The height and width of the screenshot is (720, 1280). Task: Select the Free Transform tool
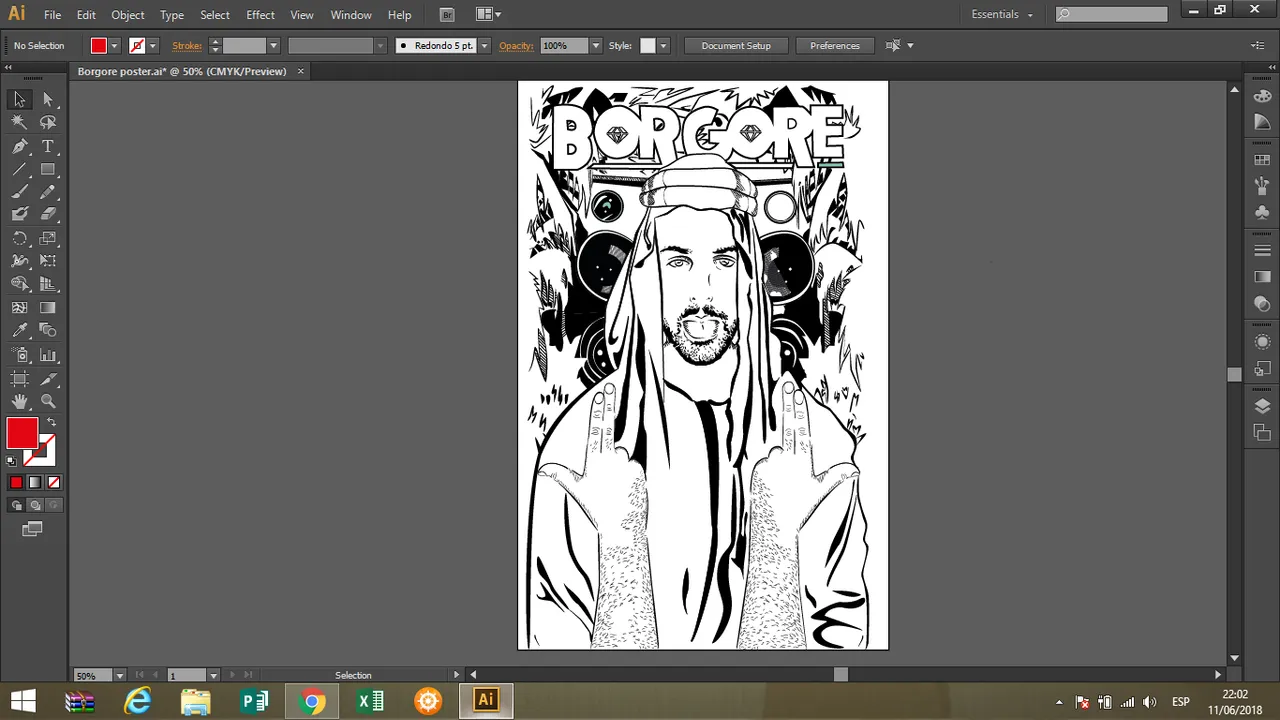(48, 261)
